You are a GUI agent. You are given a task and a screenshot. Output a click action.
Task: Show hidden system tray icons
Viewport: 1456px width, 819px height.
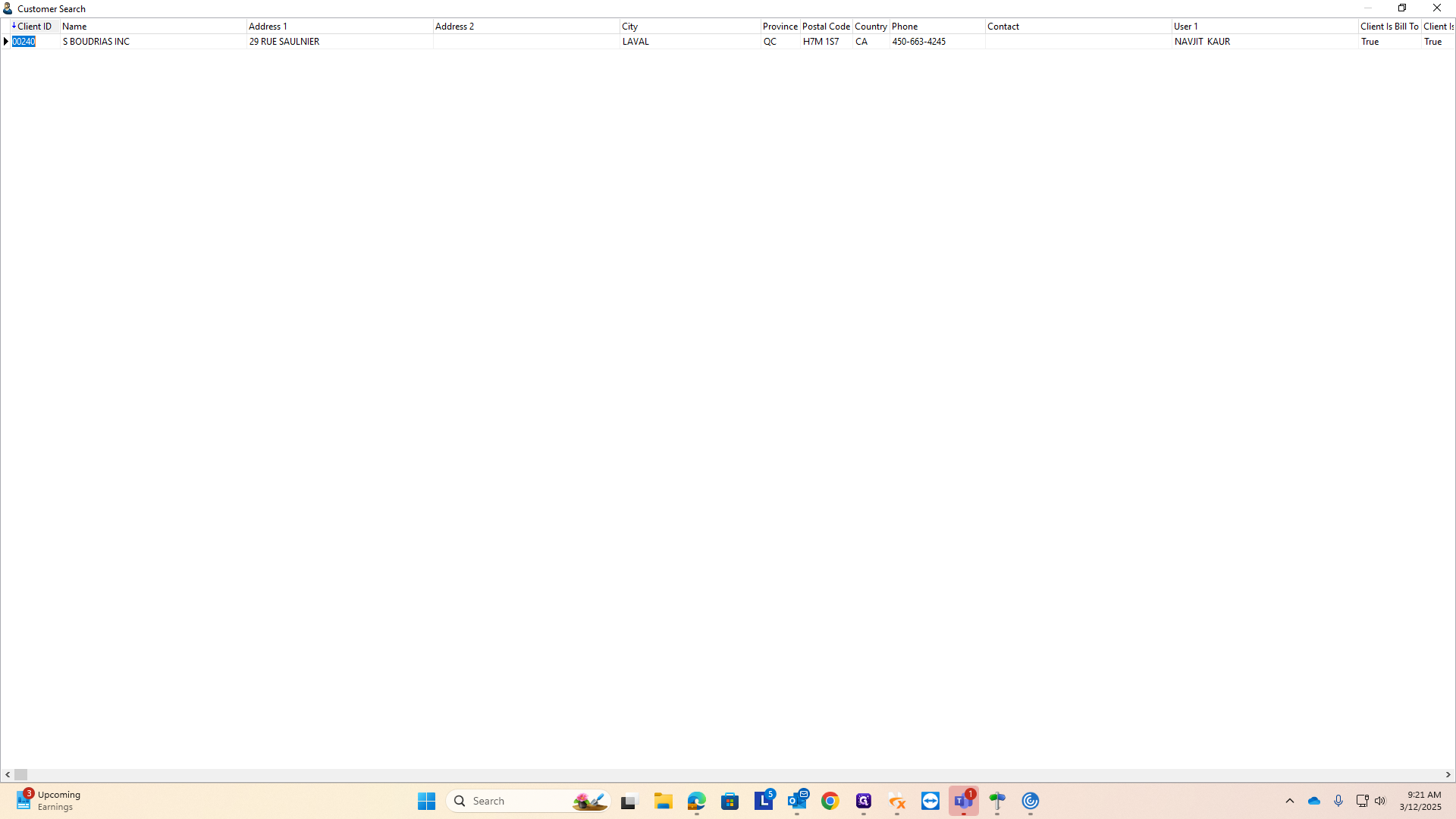tap(1289, 801)
